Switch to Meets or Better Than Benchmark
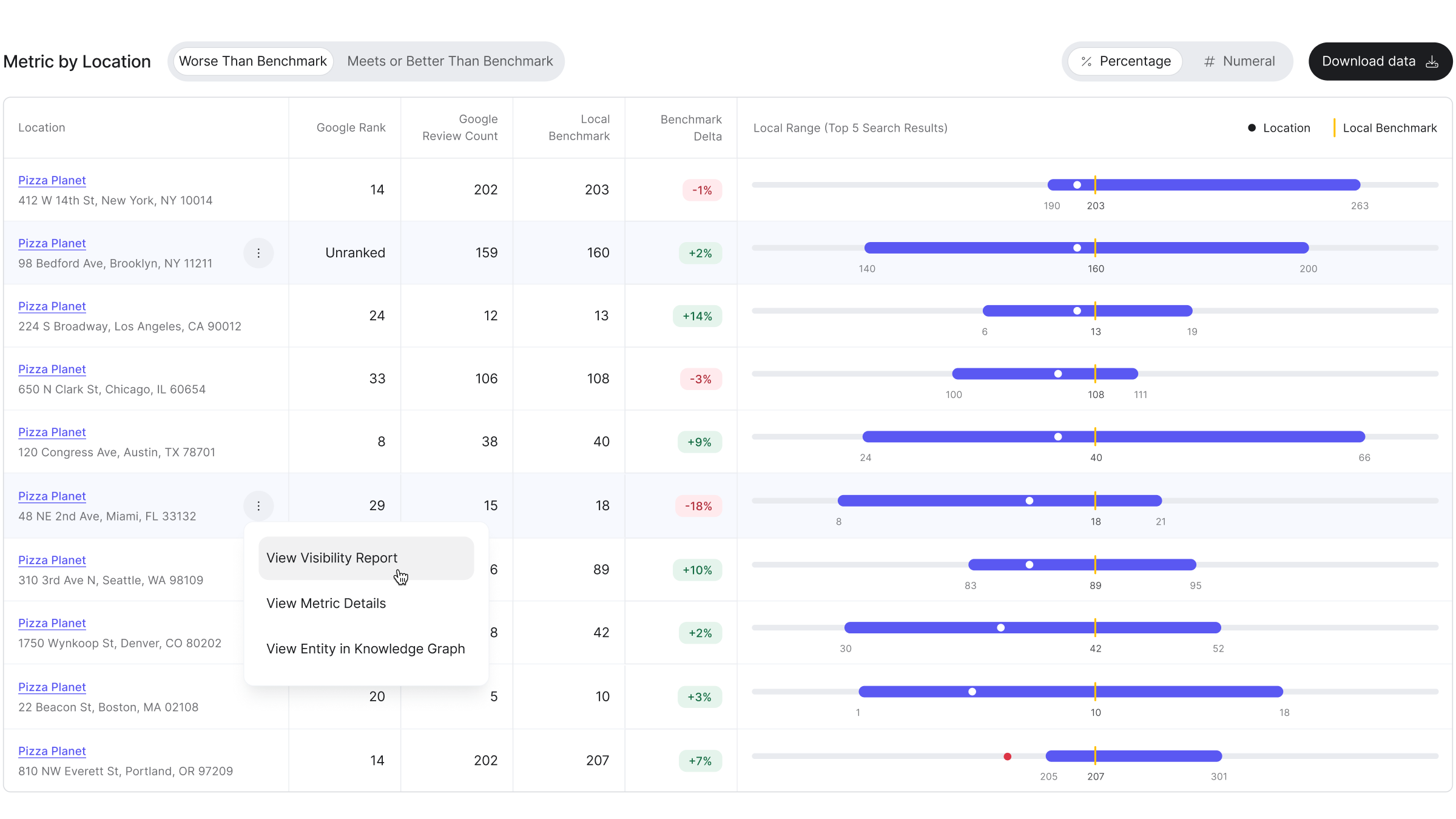This screenshot has height=819, width=1456. tap(450, 61)
